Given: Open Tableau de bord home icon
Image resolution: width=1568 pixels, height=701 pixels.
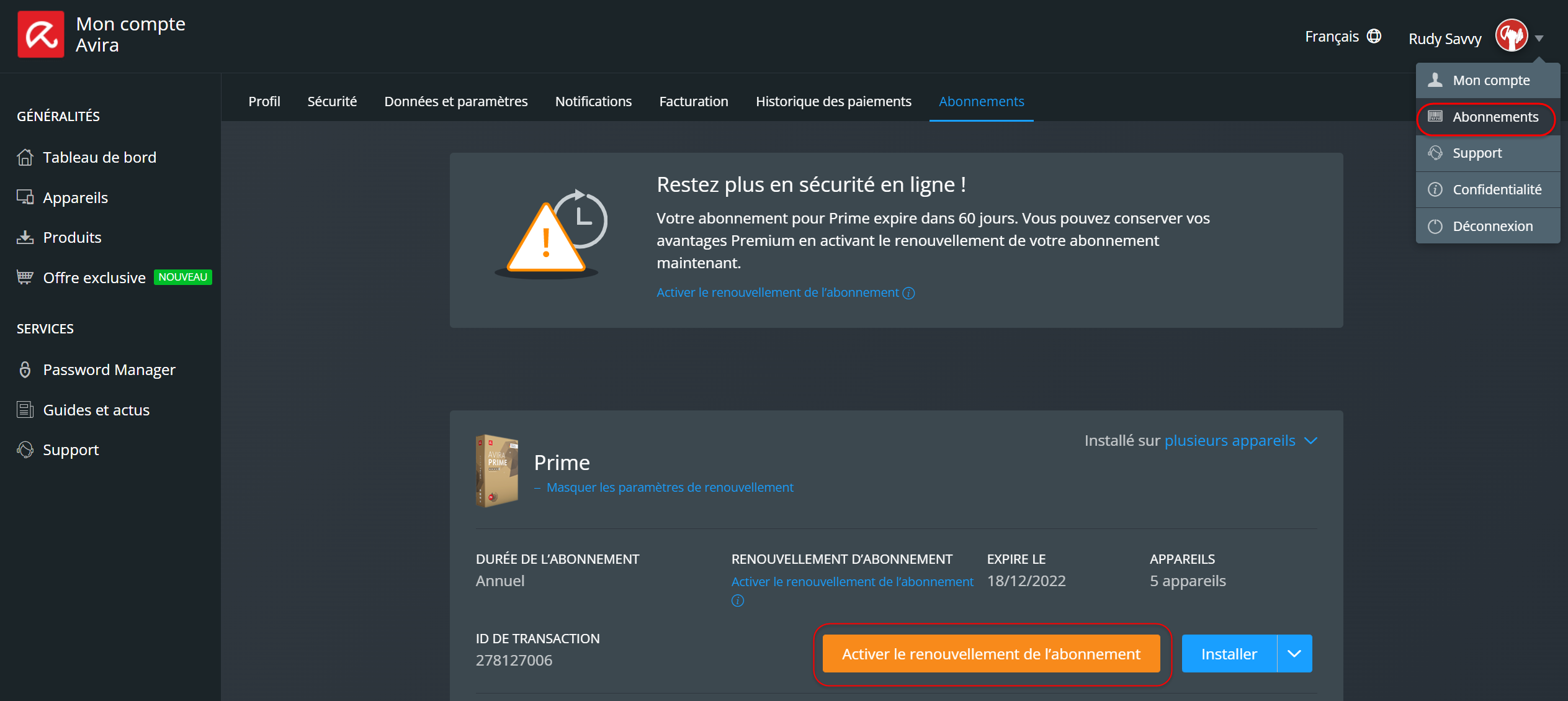Looking at the screenshot, I should point(25,157).
